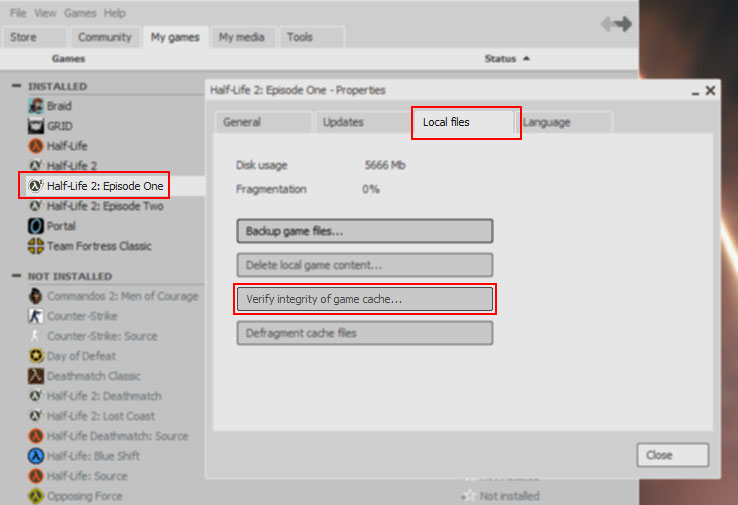Click the Team Fortress Classic icon
This screenshot has width=738, height=505.
click(36, 246)
